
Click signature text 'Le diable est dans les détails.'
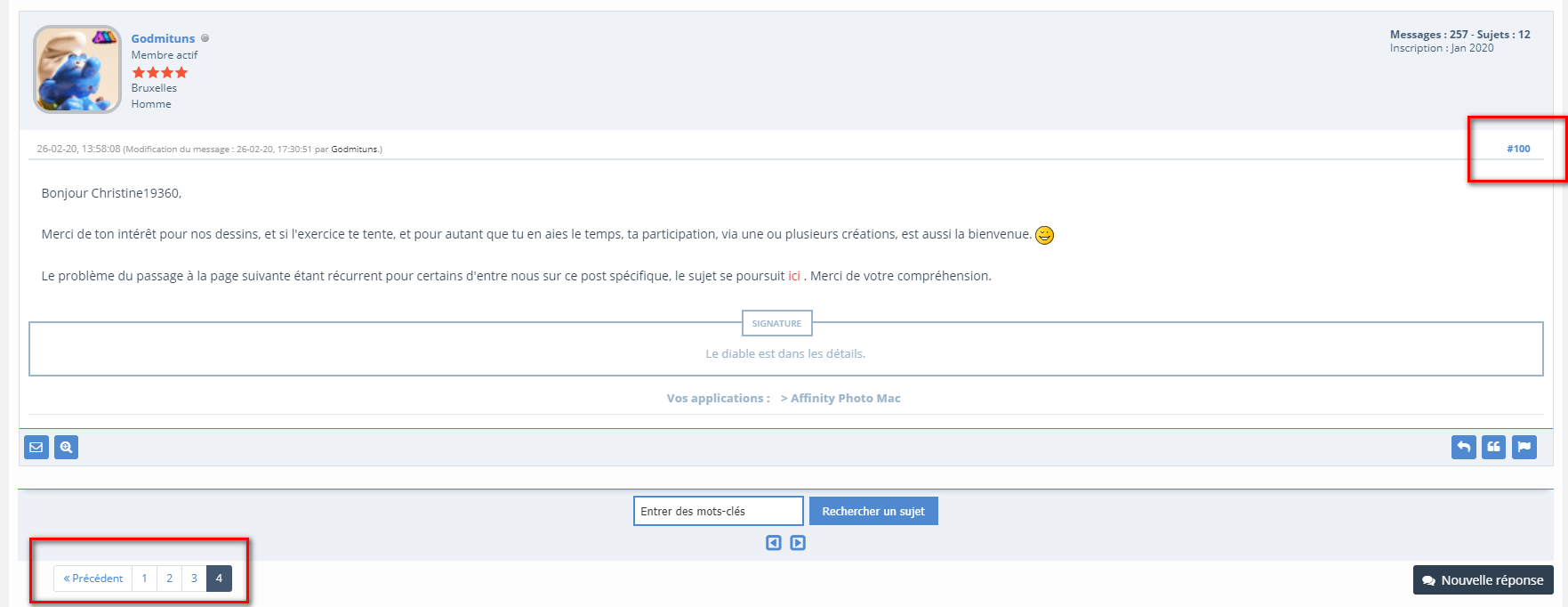point(785,353)
